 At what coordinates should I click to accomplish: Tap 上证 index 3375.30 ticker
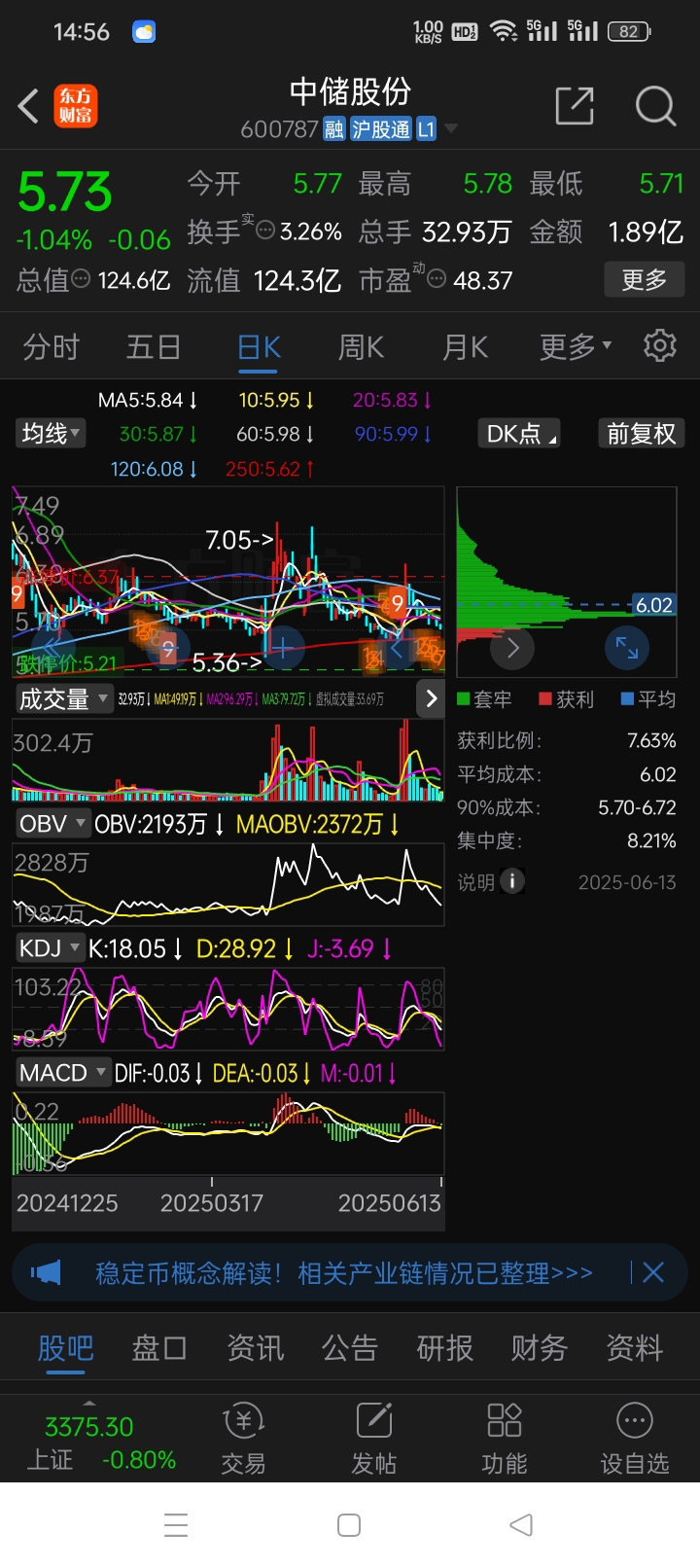(x=101, y=1443)
